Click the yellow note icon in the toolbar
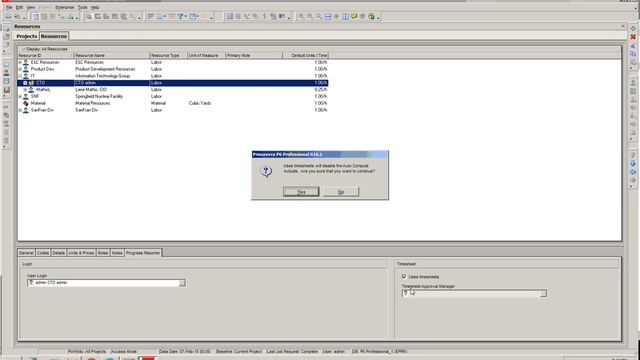The height and width of the screenshot is (360, 640). click(x=354, y=16)
